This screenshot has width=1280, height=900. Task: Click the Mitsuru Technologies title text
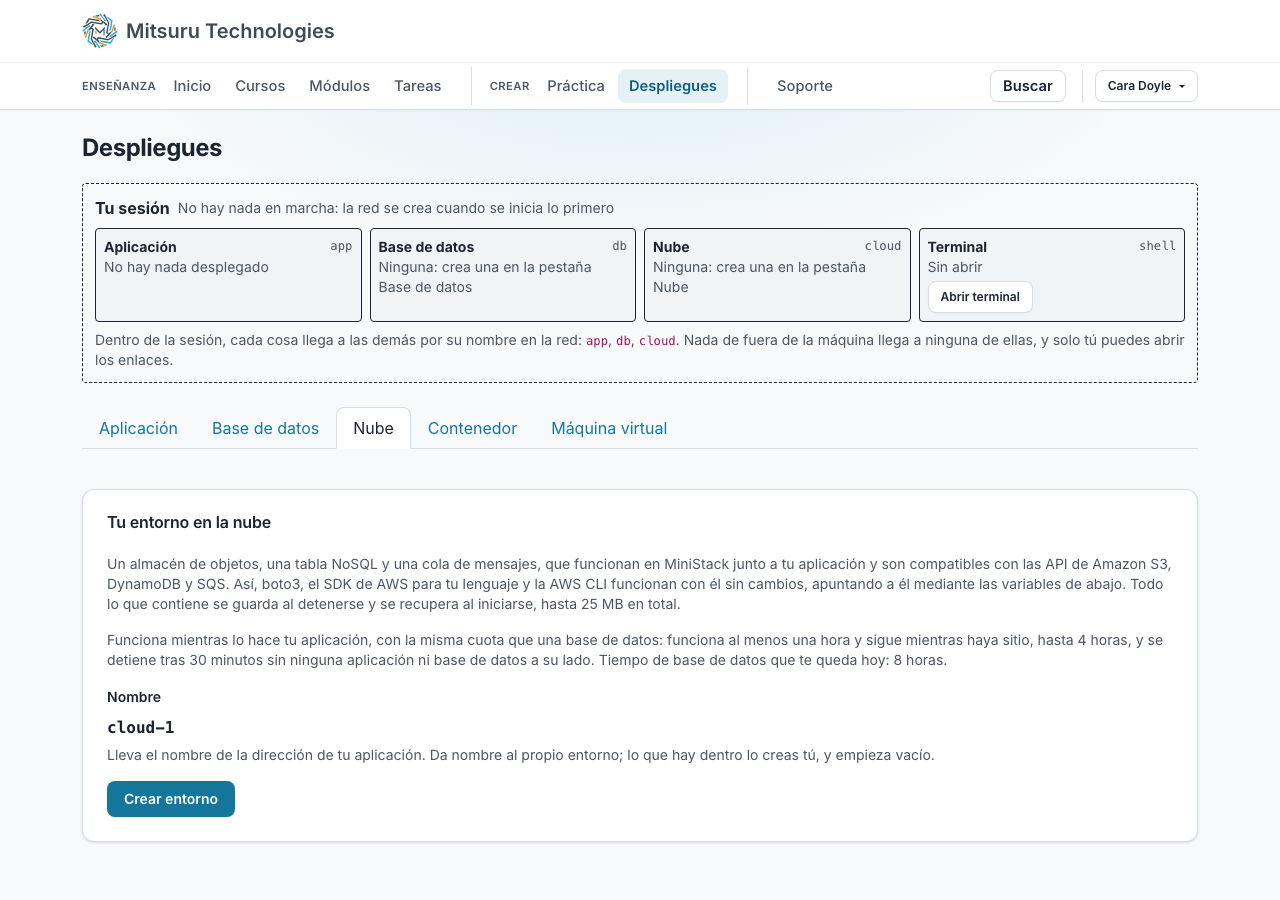[x=230, y=31]
